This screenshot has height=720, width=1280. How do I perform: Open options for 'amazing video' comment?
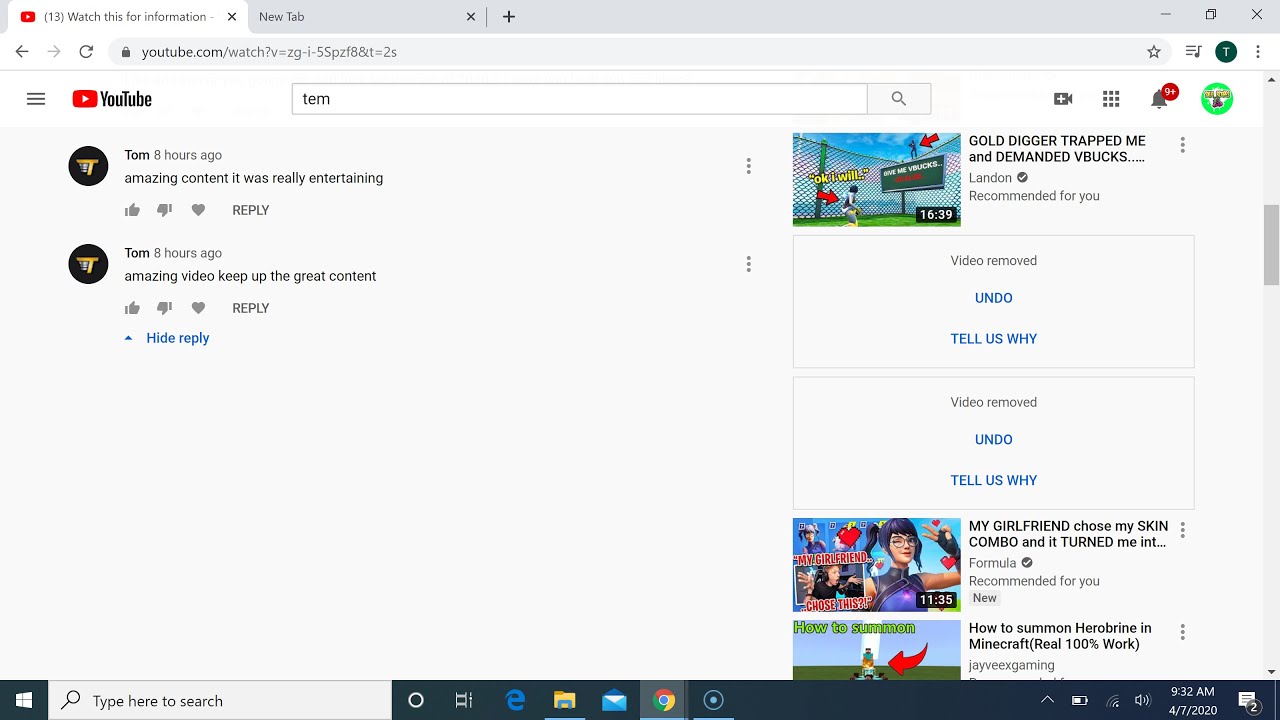748,264
